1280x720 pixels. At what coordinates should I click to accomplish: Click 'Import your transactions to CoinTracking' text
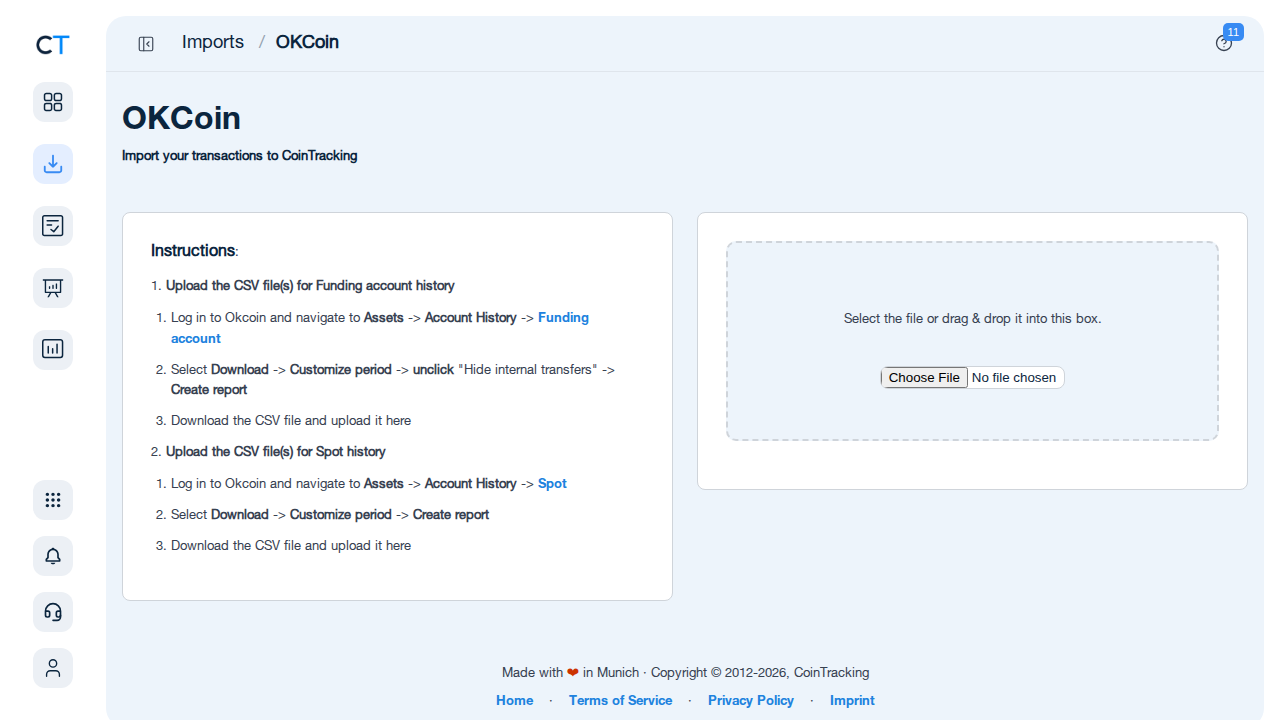[240, 155]
